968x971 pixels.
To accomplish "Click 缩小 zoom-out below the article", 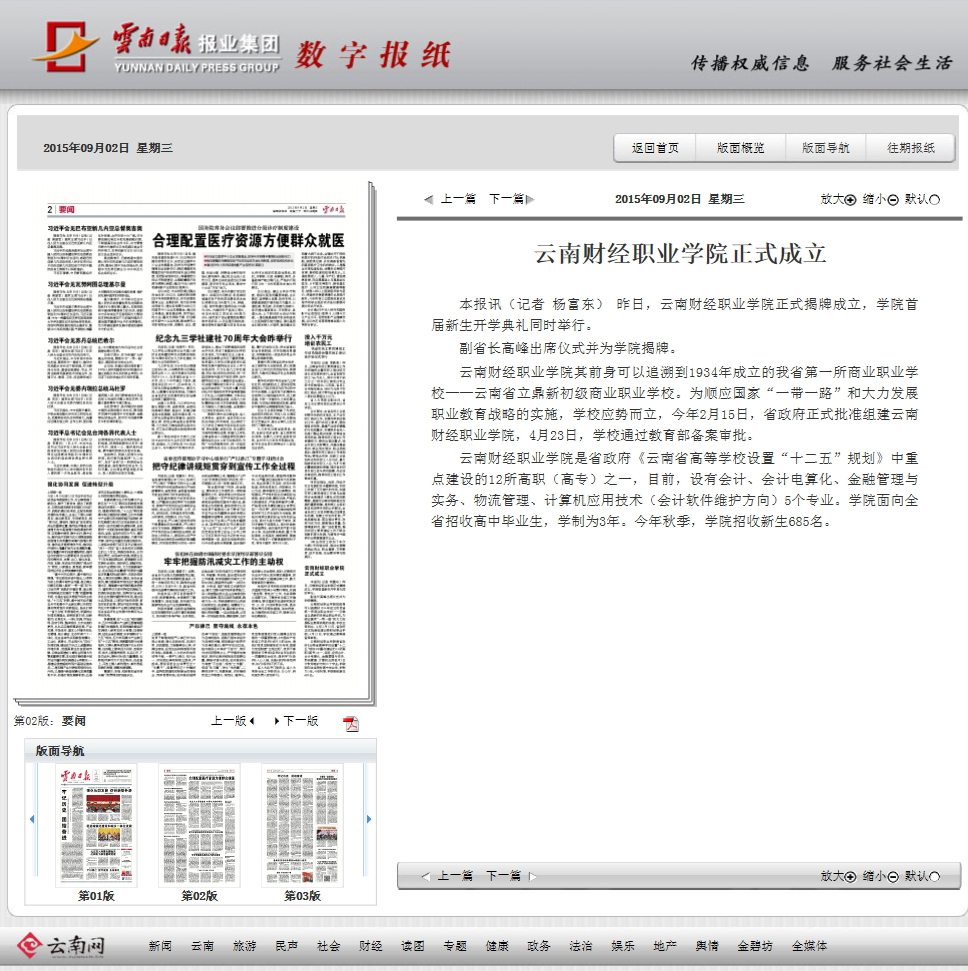I will coord(880,876).
